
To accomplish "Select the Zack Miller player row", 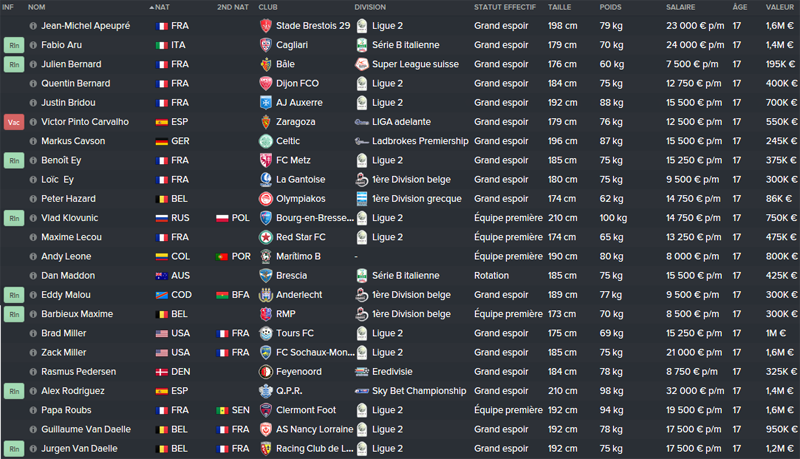I will [400, 352].
